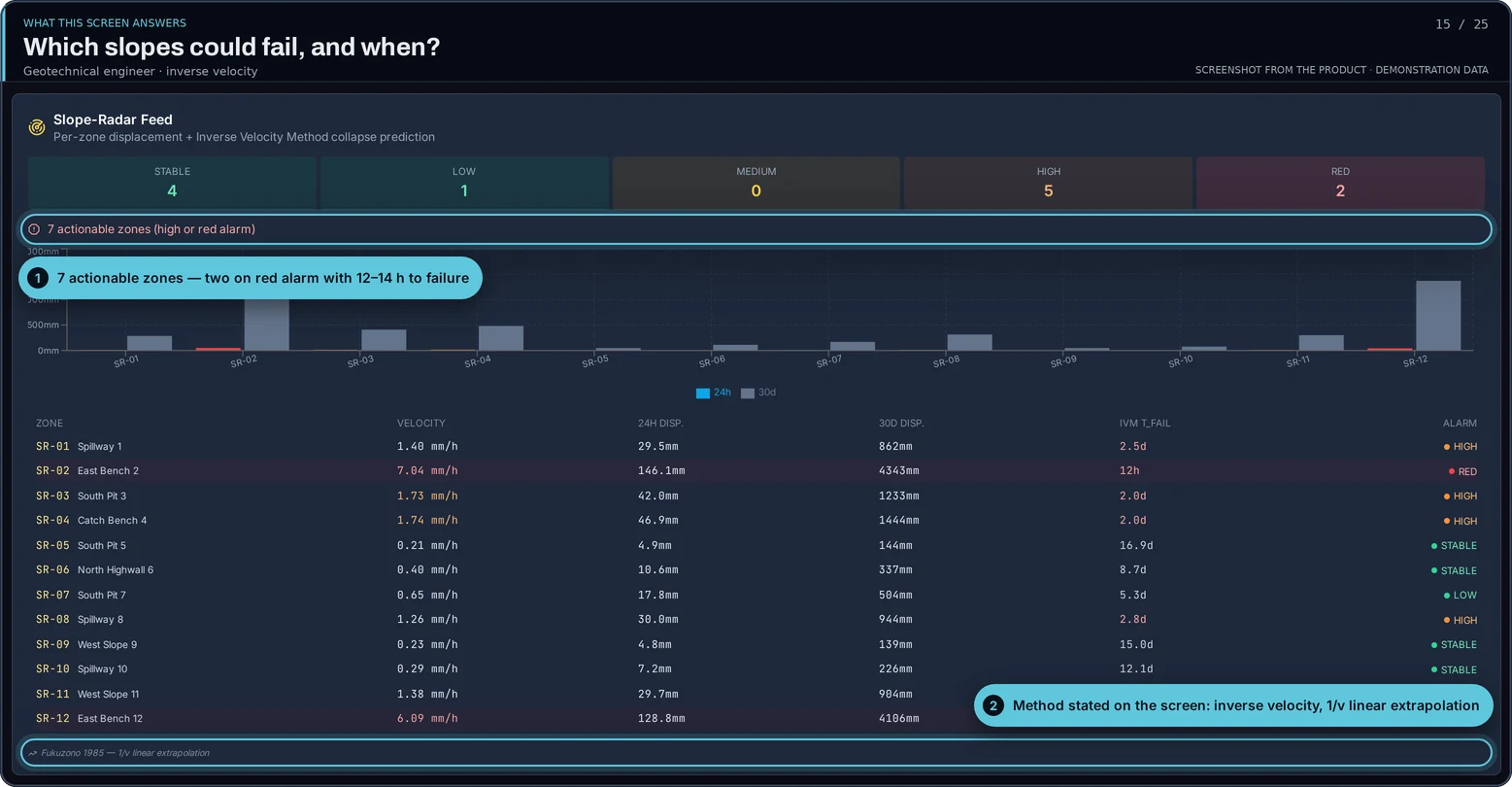The height and width of the screenshot is (787, 1512).
Task: Select the LOW summary card showing 1
Action: point(464,182)
